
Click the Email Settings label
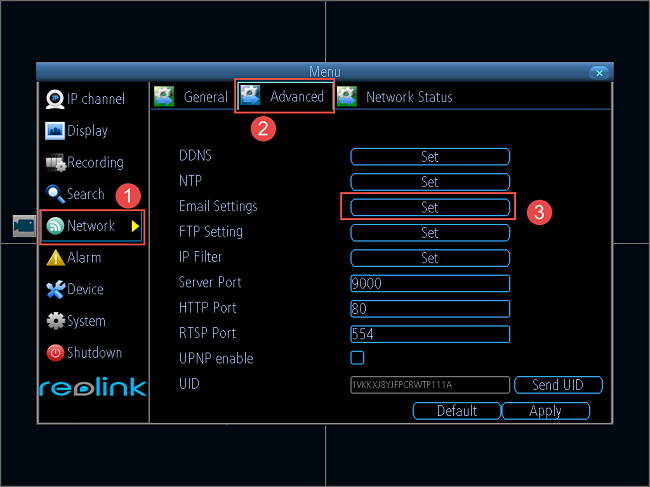click(x=218, y=206)
